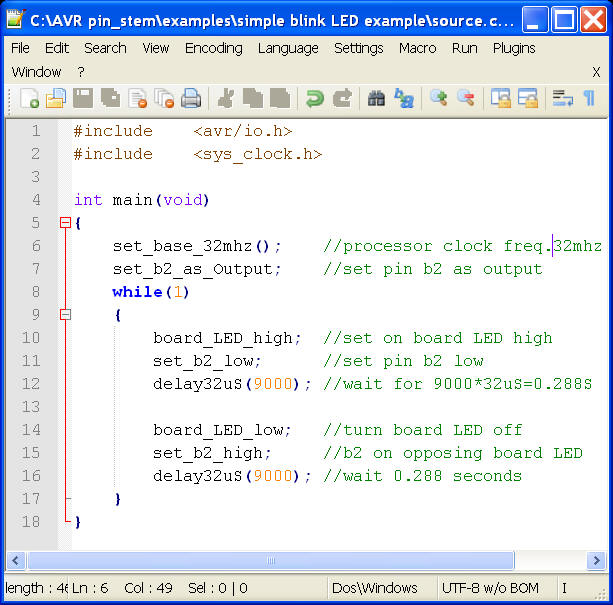Click on set_b2_low statement
Screen dimensions: 613x605
(207, 361)
